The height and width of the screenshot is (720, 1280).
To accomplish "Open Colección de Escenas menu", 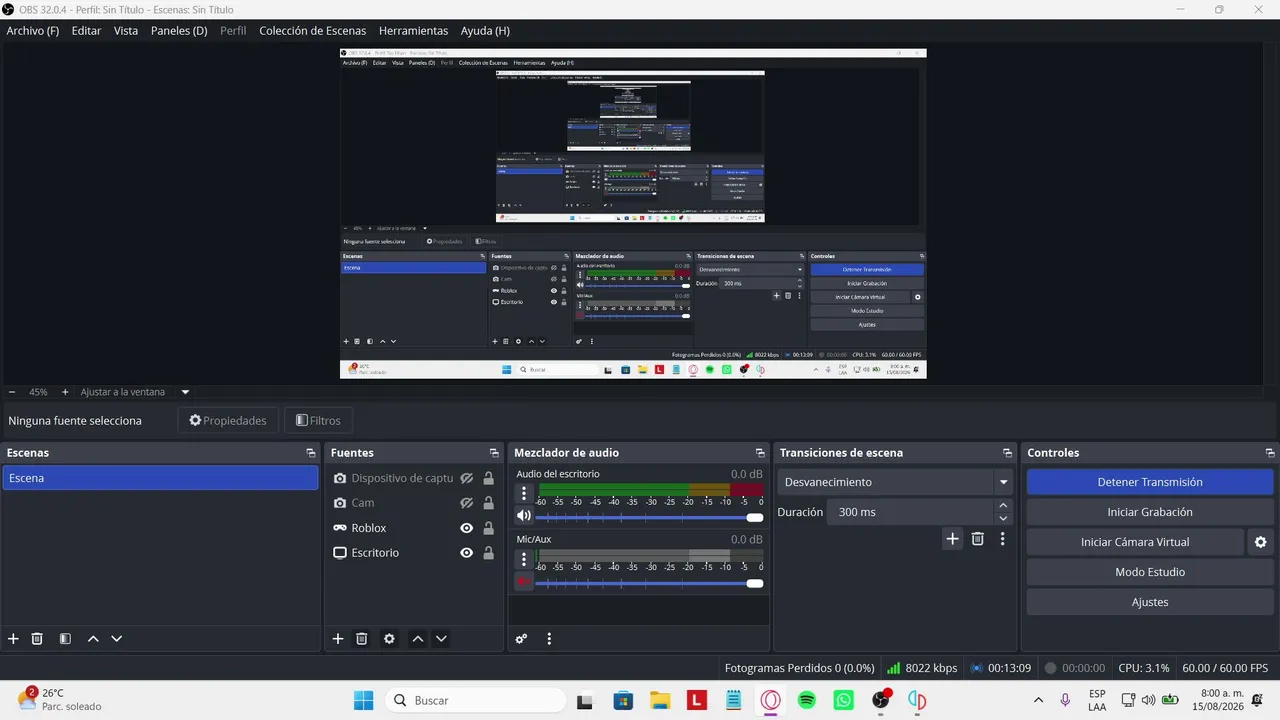I will pos(312,31).
